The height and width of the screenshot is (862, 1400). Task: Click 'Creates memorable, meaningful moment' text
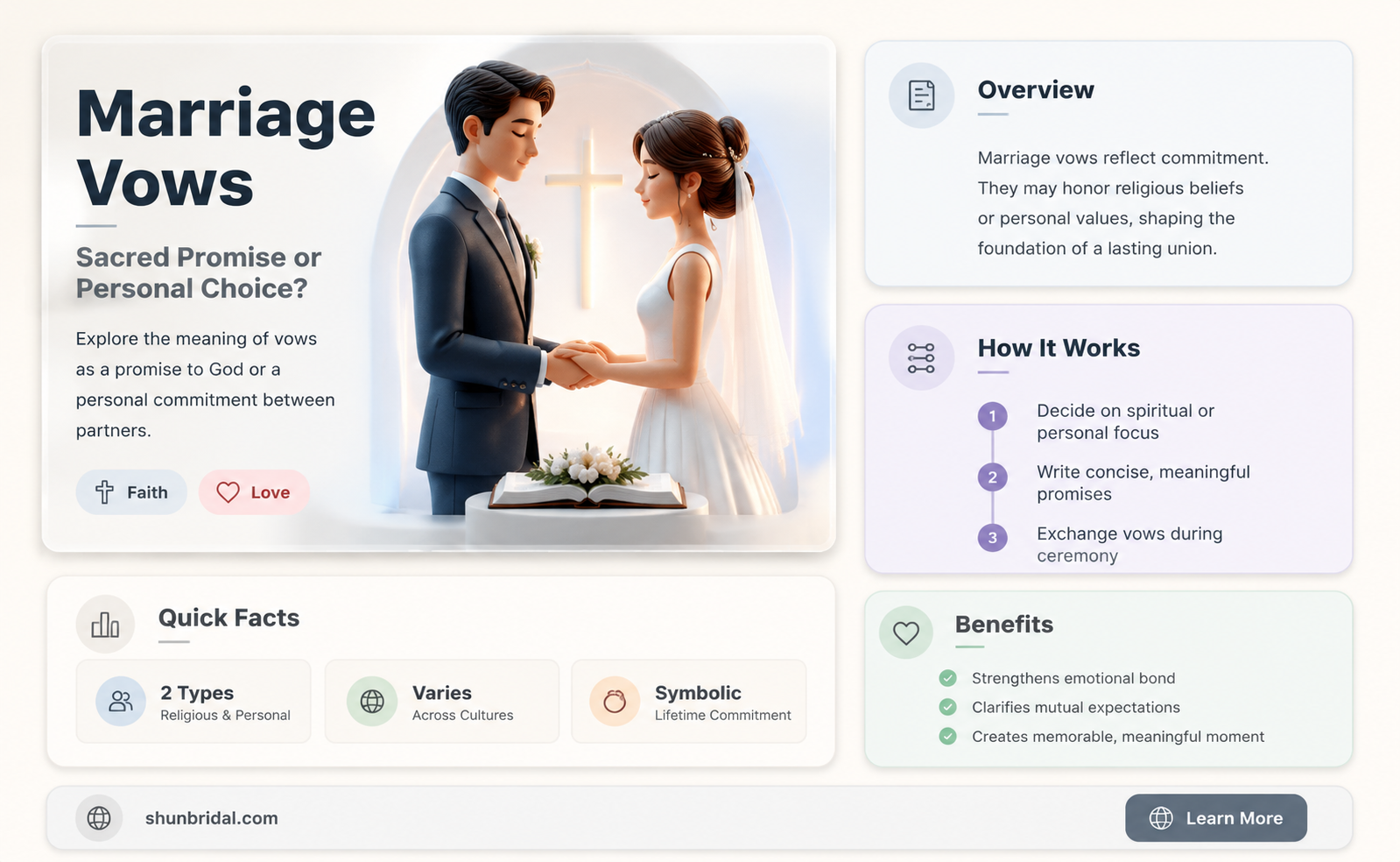[x=1118, y=737]
